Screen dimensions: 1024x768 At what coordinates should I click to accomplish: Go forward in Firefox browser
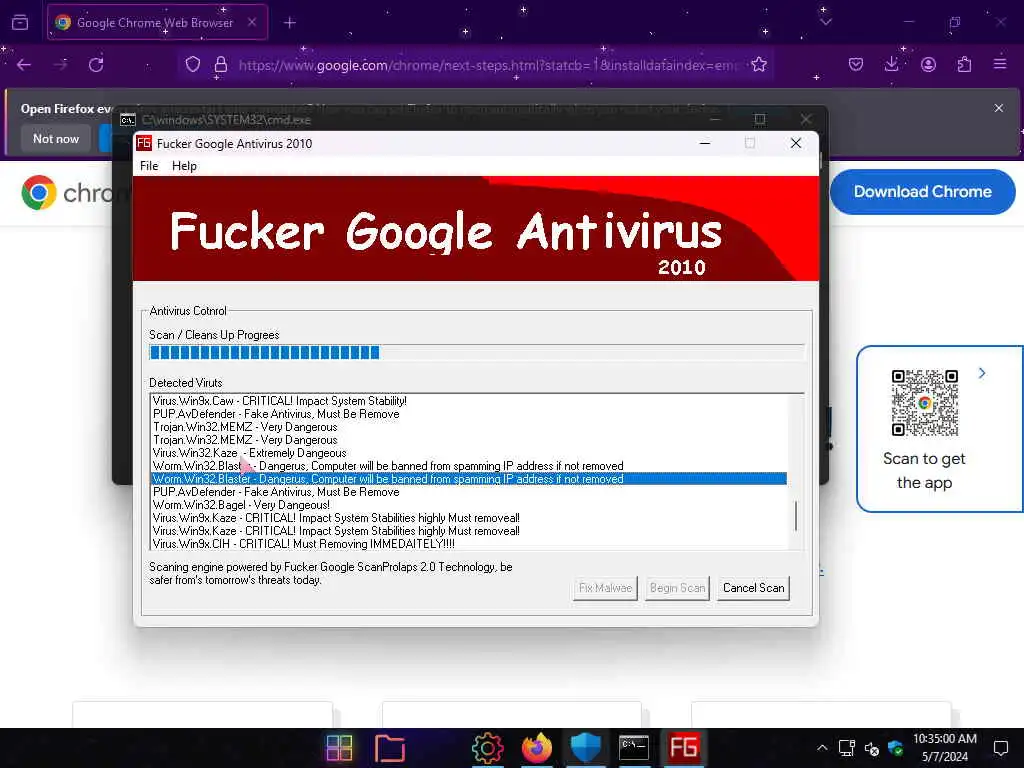point(60,65)
